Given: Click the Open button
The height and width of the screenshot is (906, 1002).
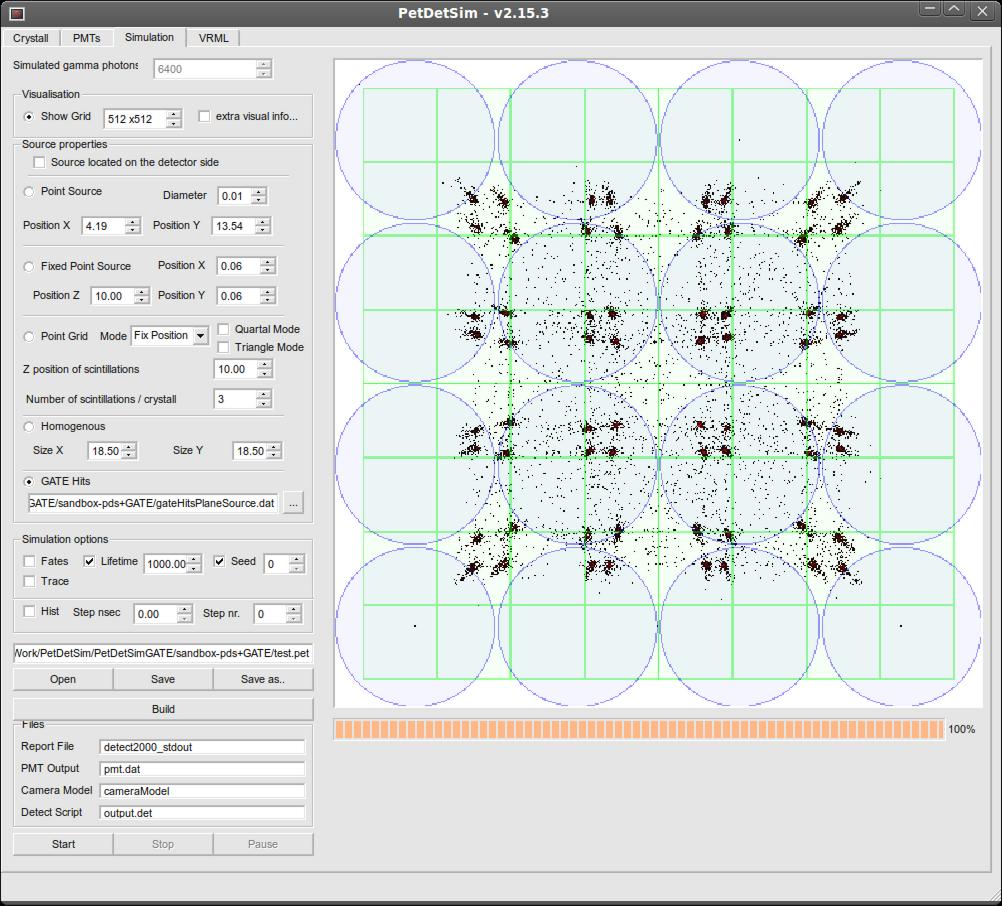Looking at the screenshot, I should 63,679.
